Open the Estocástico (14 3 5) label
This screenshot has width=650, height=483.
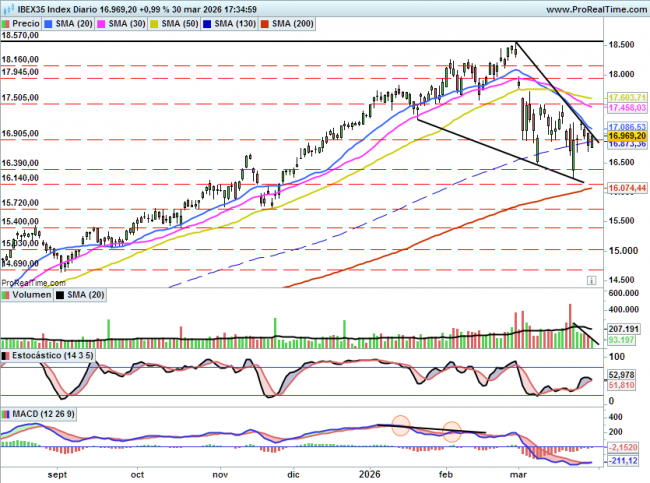tap(50, 355)
